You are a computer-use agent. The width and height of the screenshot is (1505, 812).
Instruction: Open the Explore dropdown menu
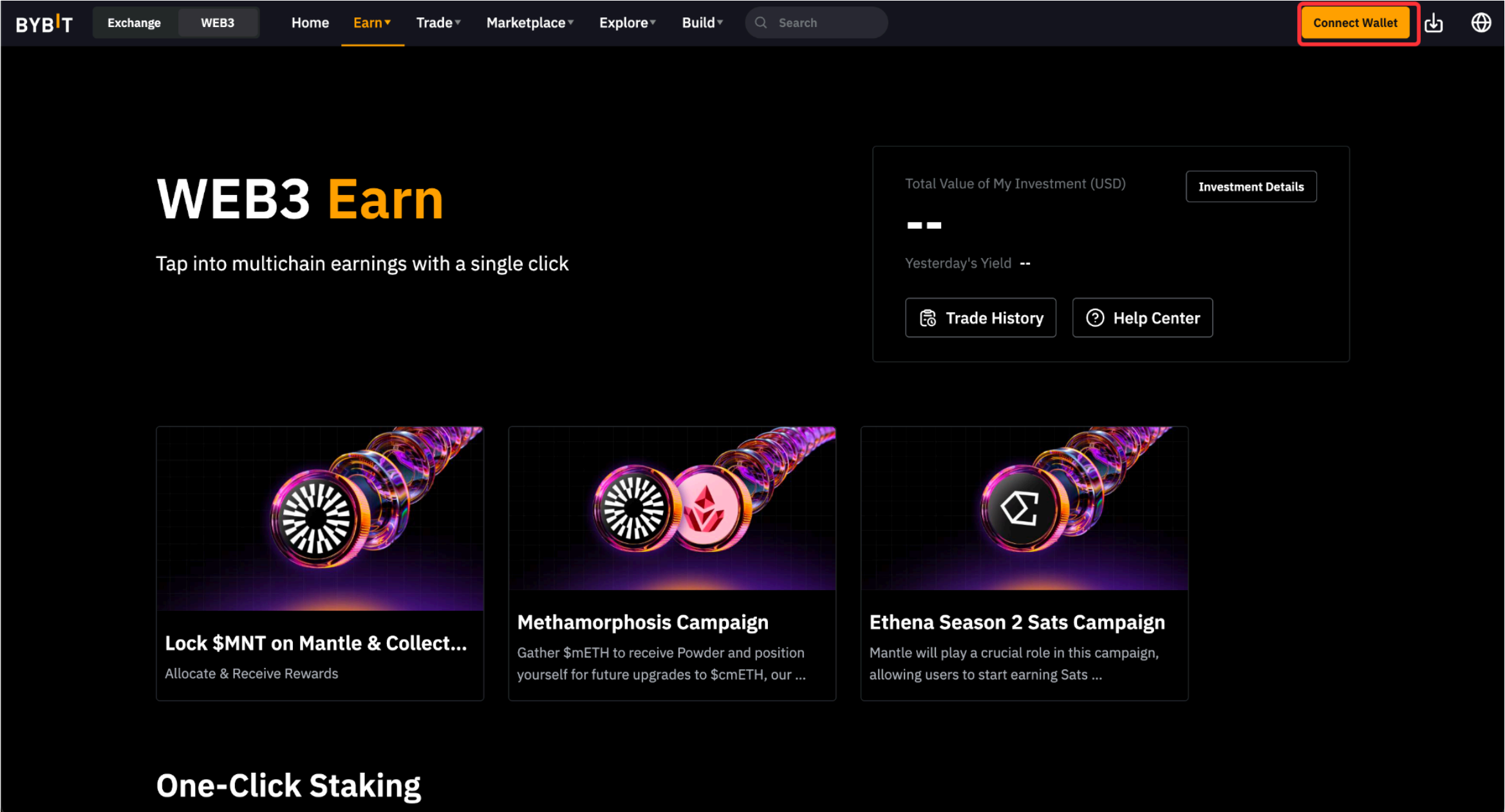(628, 23)
